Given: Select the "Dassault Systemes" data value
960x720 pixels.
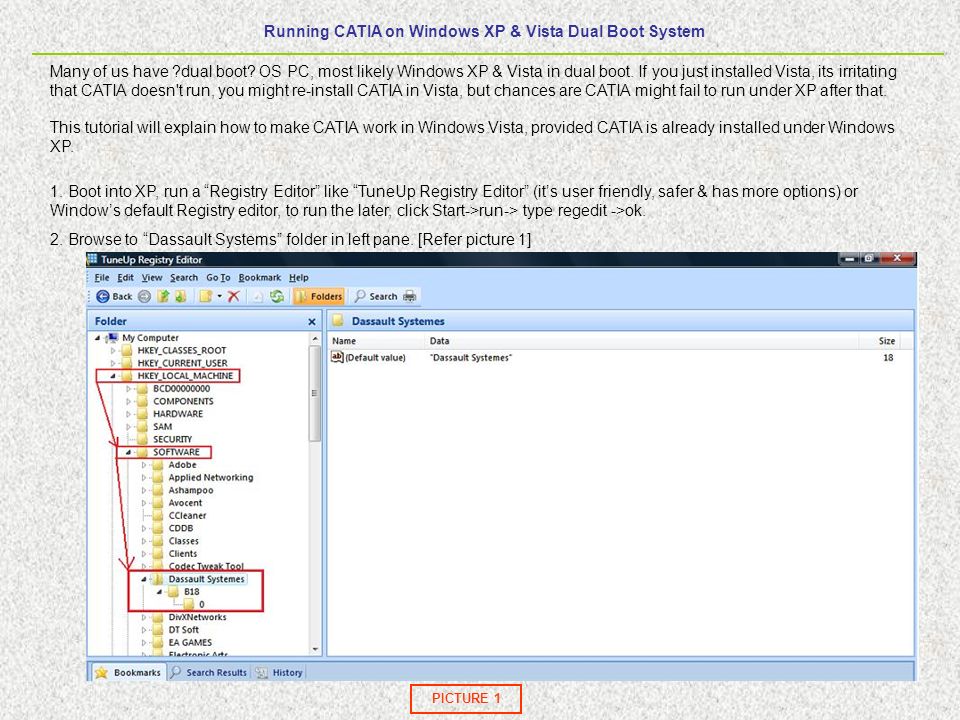Looking at the screenshot, I should (470, 358).
